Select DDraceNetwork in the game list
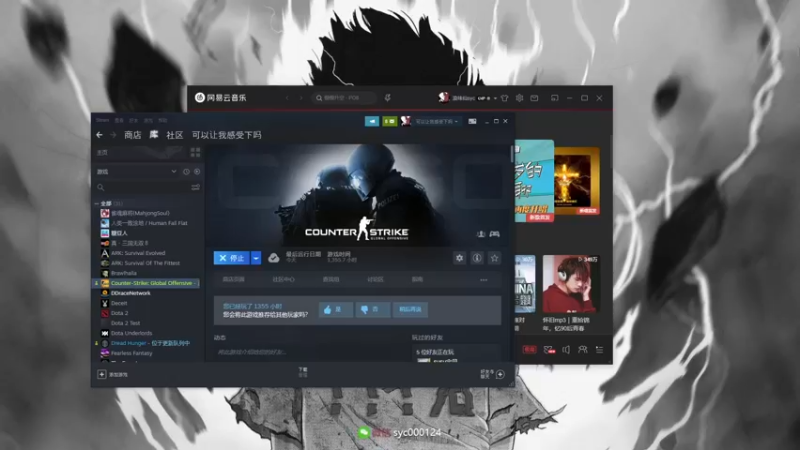Image resolution: width=800 pixels, height=450 pixels. 126,293
